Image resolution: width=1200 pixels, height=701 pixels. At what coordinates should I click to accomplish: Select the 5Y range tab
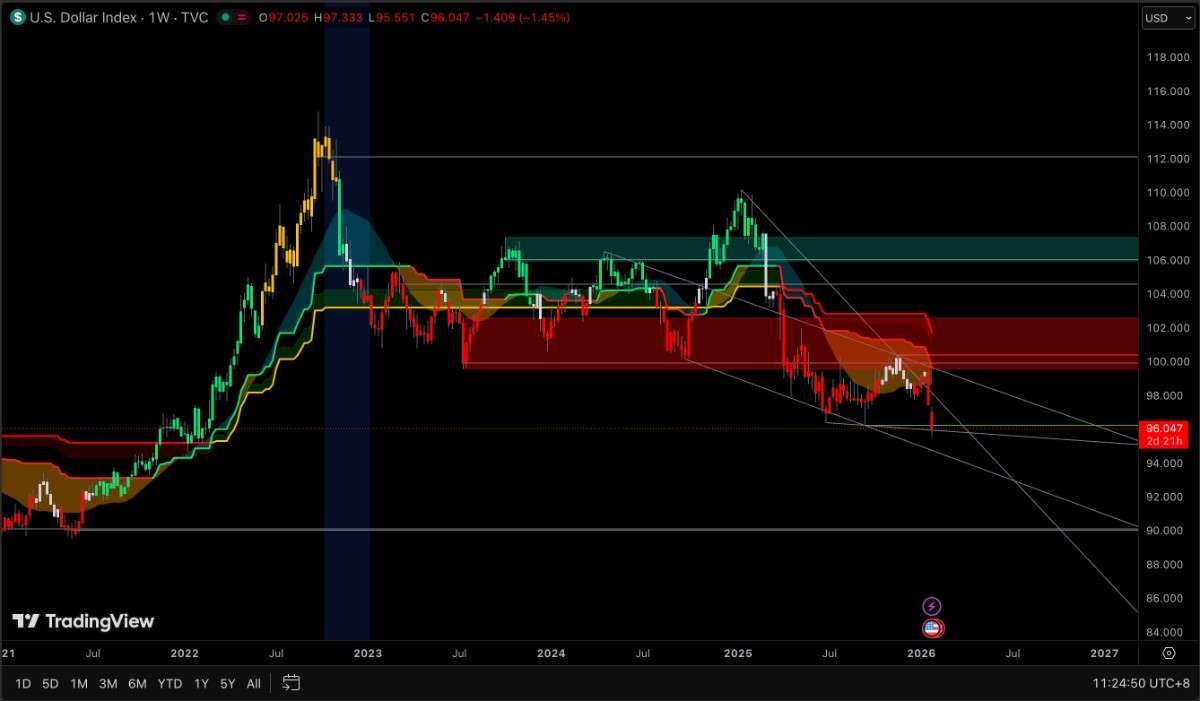(x=227, y=684)
